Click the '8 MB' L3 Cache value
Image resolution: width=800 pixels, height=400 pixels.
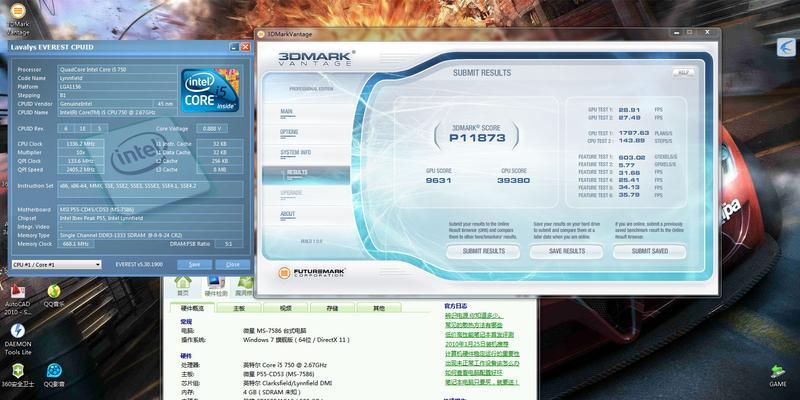(x=220, y=169)
